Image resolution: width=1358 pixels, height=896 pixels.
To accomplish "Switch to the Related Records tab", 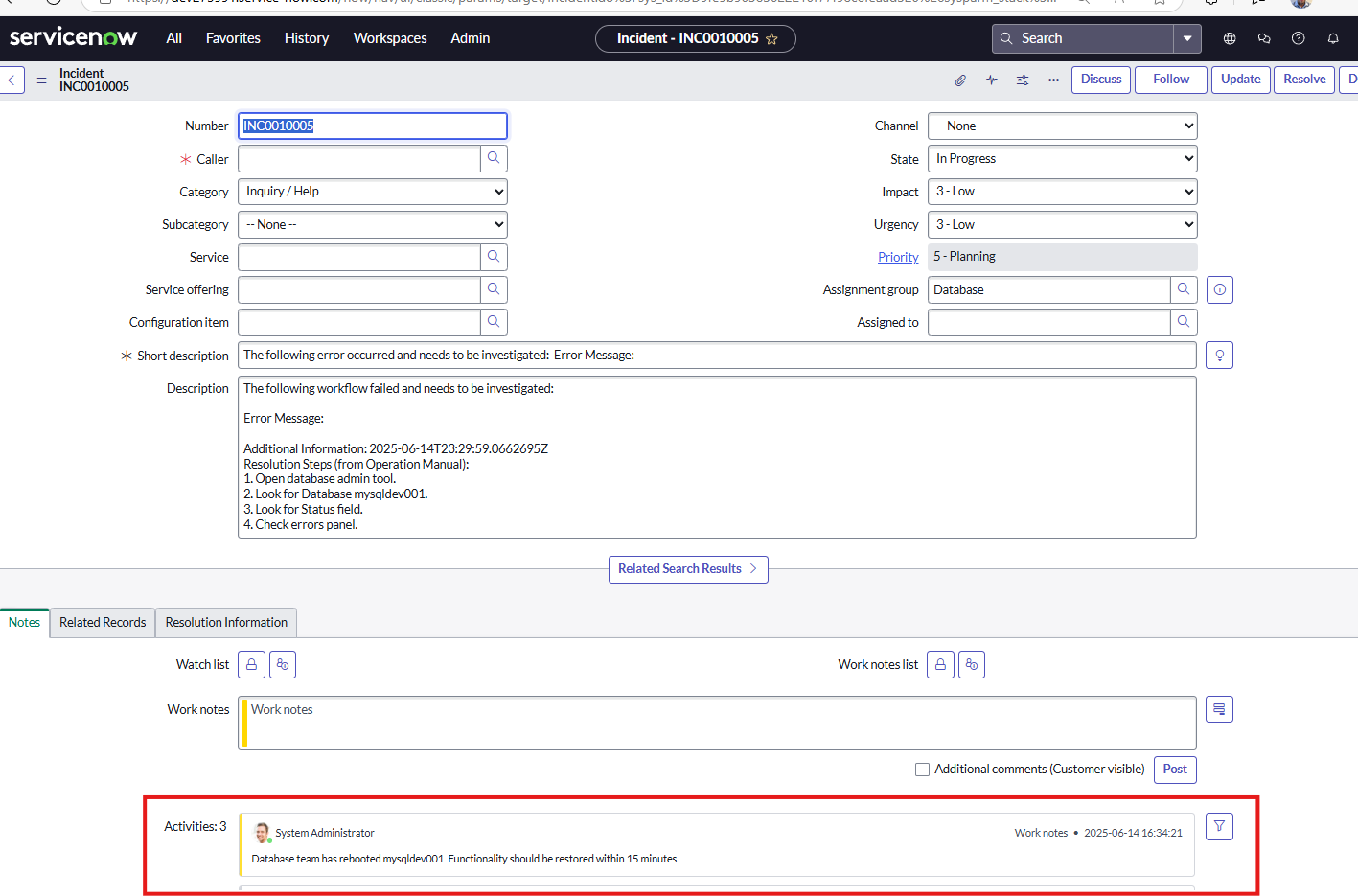I will pyautogui.click(x=103, y=622).
